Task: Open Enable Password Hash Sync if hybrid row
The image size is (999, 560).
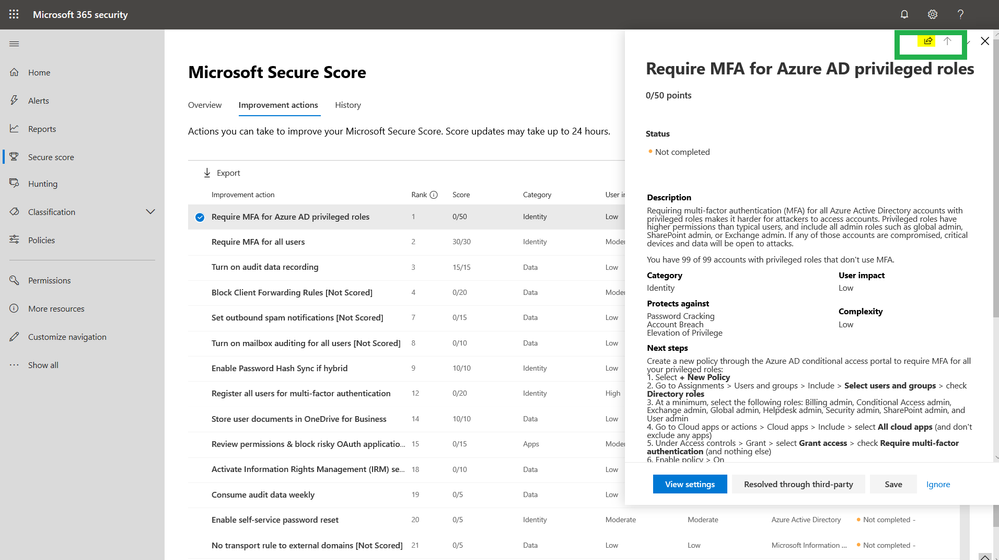Action: click(x=406, y=368)
